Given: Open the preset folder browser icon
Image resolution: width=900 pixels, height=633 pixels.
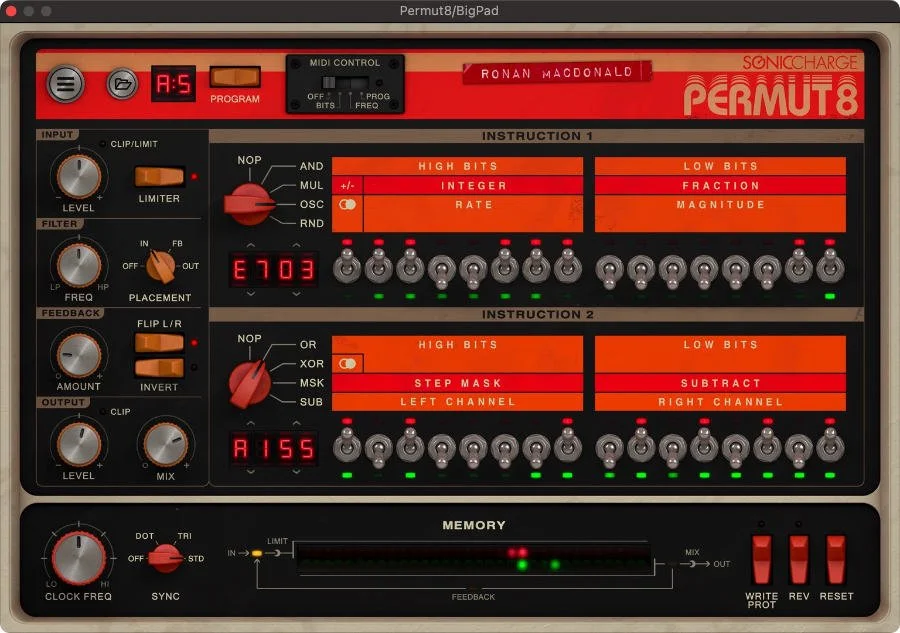Looking at the screenshot, I should 122,84.
